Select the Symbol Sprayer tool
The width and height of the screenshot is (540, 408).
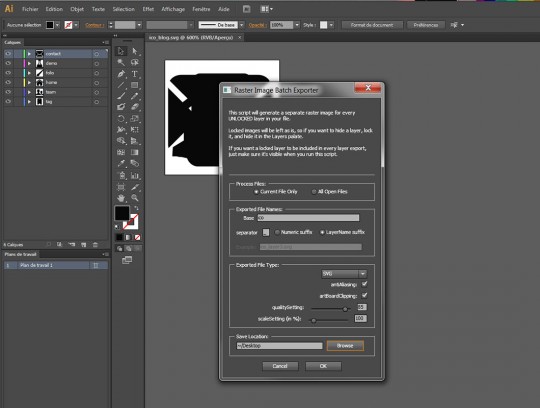(x=121, y=175)
